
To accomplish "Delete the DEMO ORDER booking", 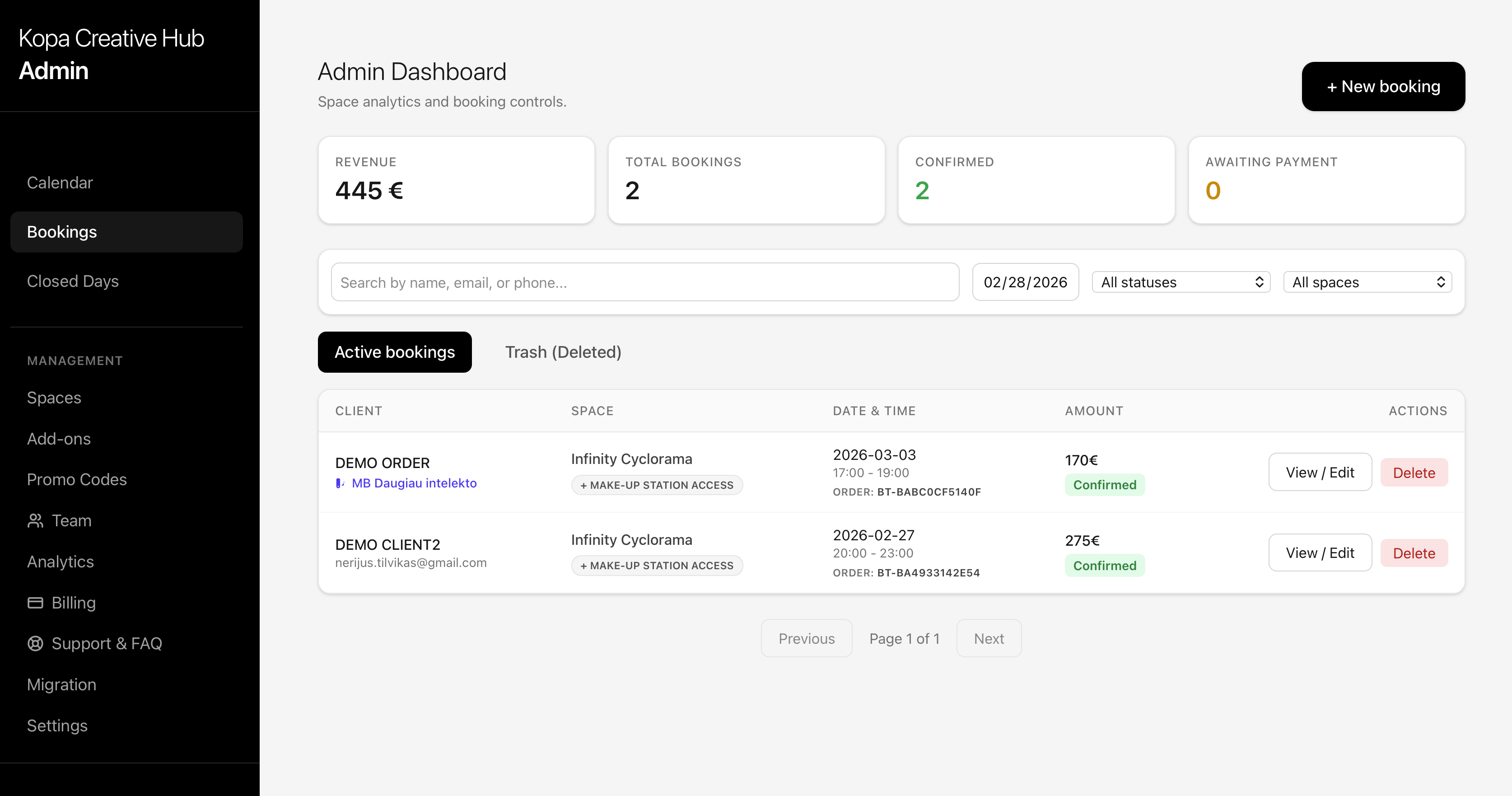I will 1414,473.
